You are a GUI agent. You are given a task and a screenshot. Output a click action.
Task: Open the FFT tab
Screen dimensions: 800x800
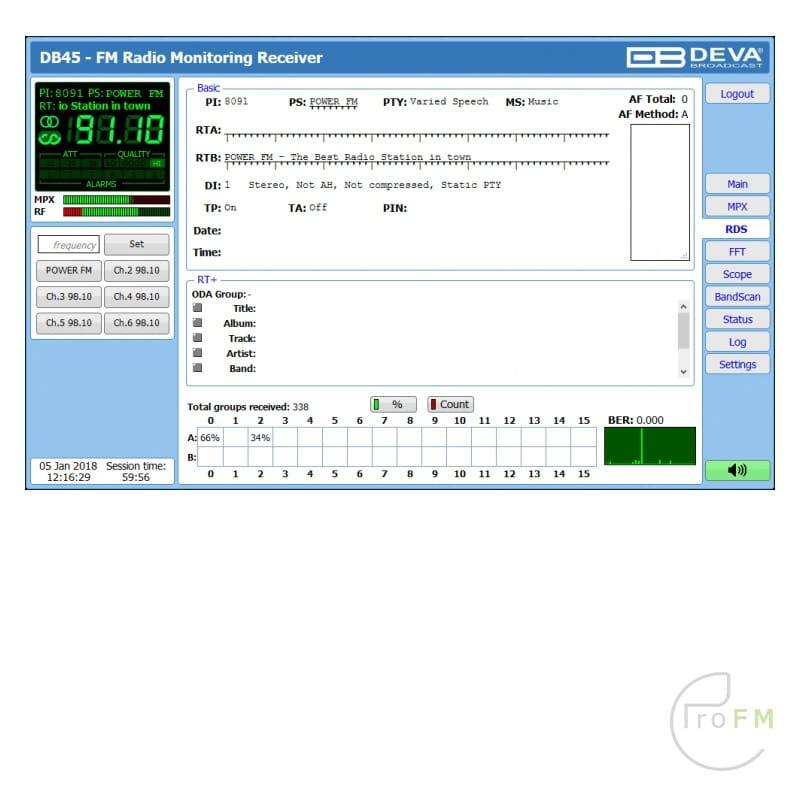point(737,252)
